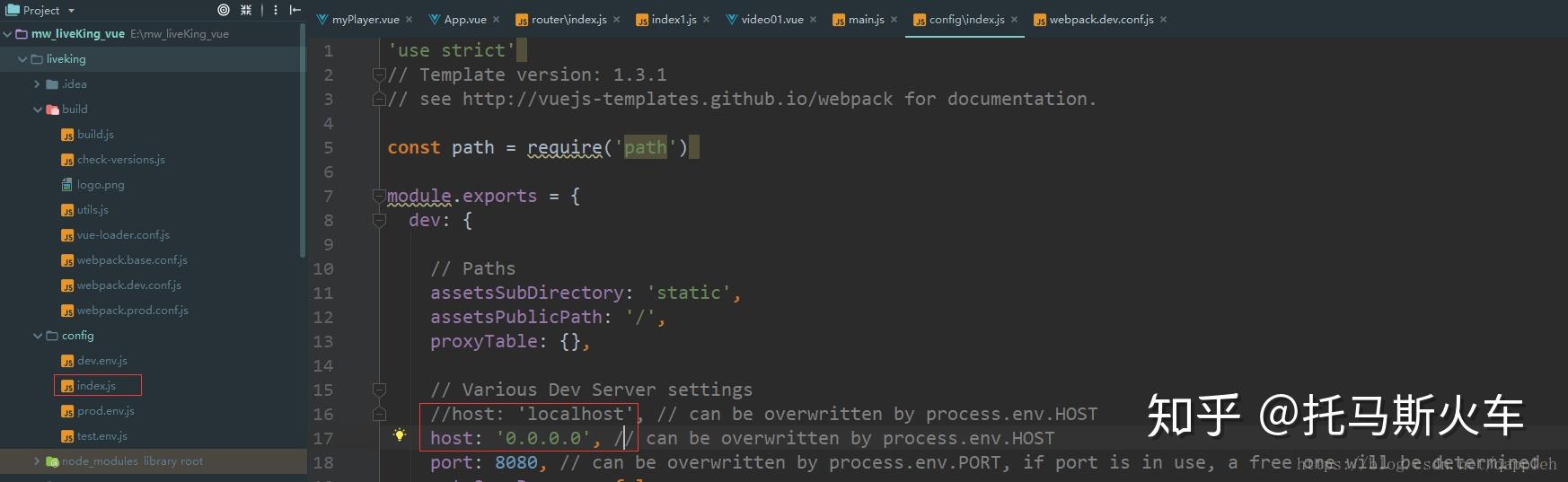This screenshot has height=482, width=1568.
Task: Click line number 5 in the gutter
Action: coord(328,148)
